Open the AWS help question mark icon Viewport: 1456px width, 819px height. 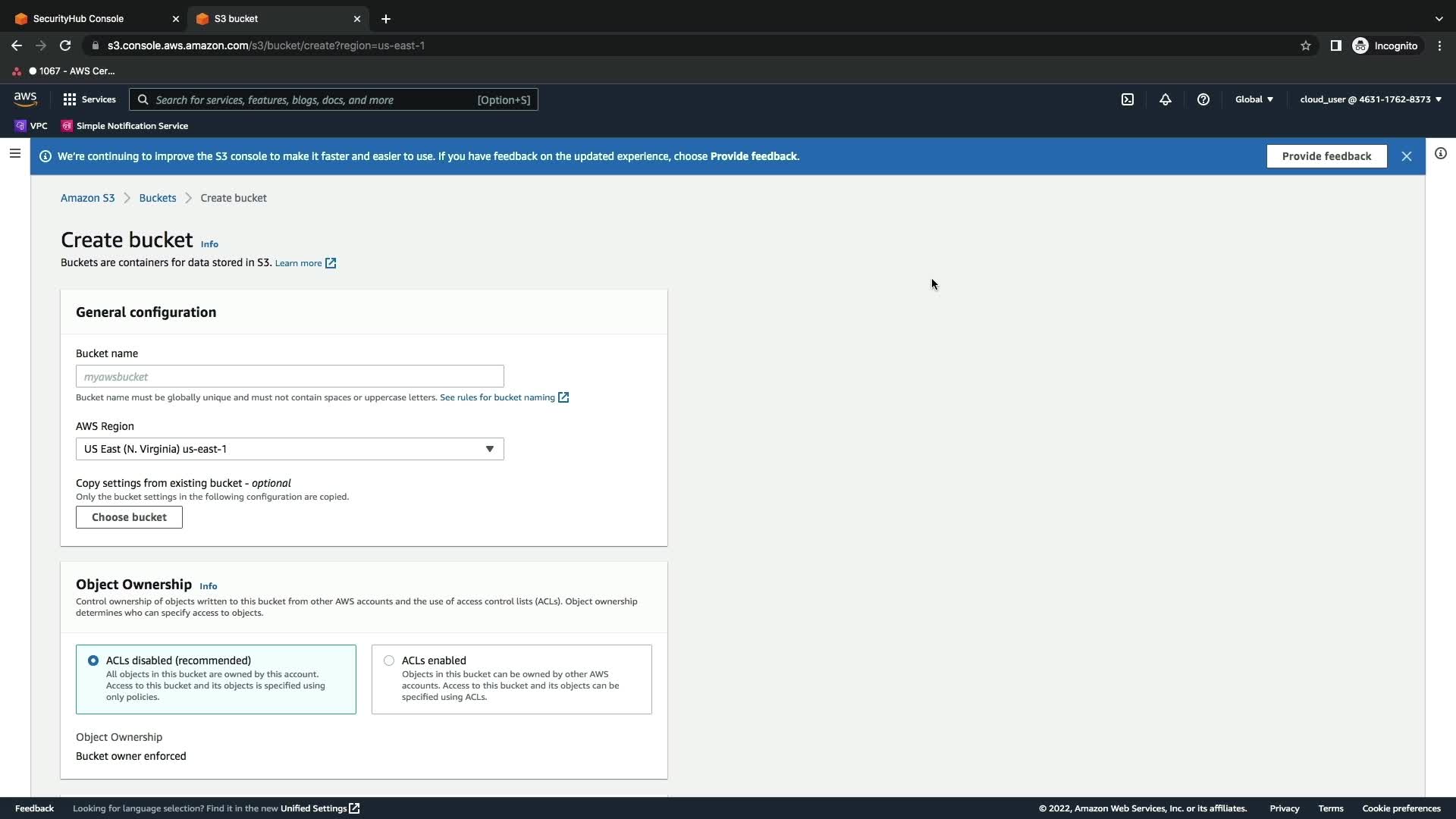click(x=1203, y=99)
